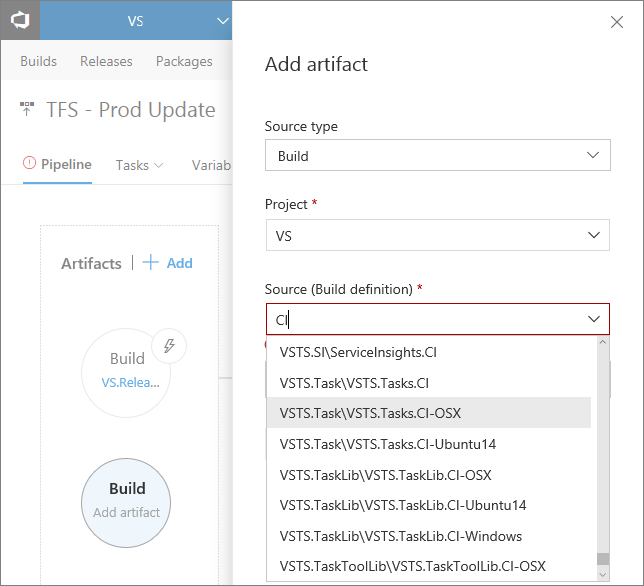Click the Artifacts heading
Image resolution: width=644 pixels, height=586 pixels.
click(x=91, y=263)
